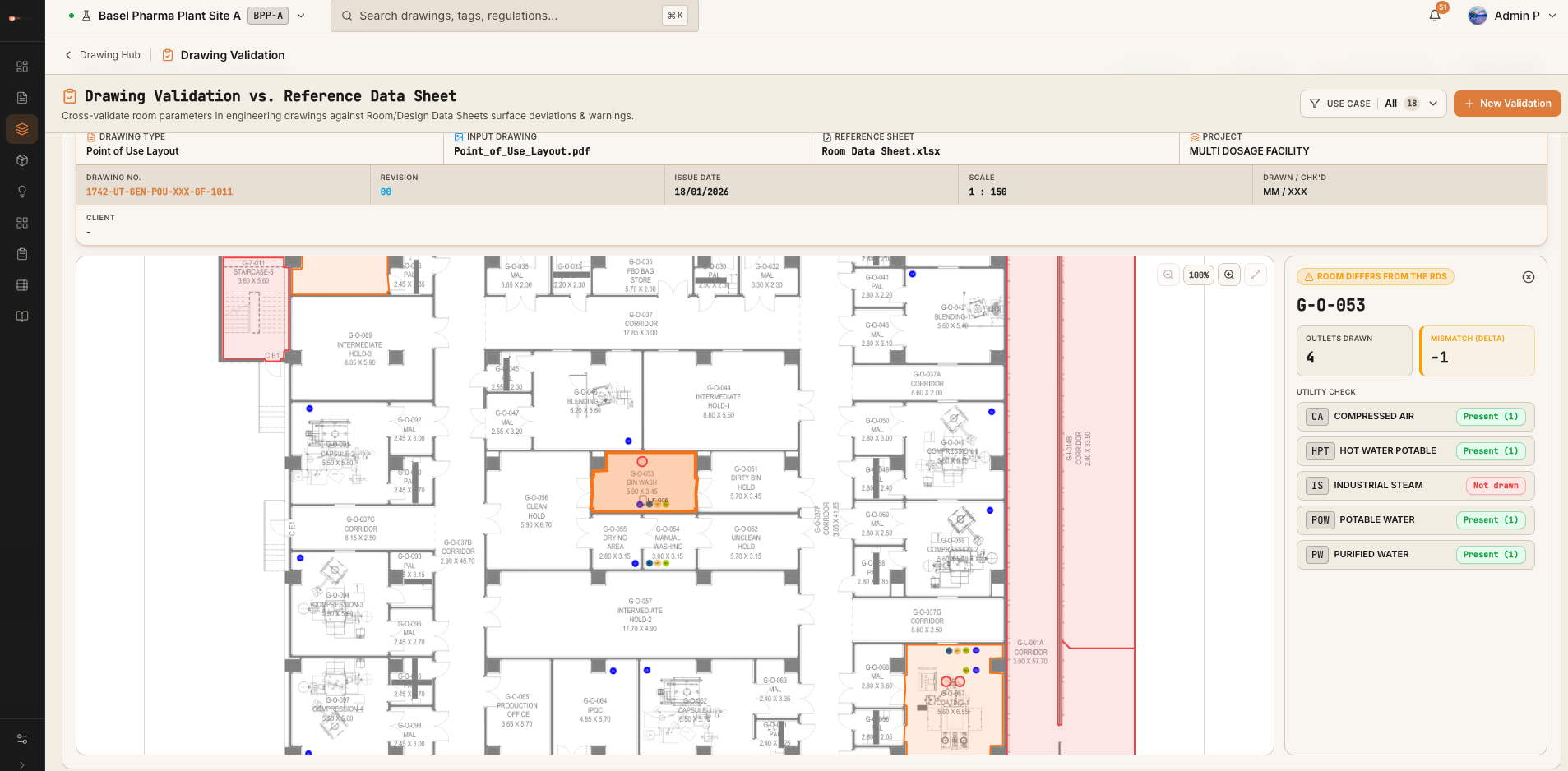Open the clipboard icon in sidebar
Viewport: 1568px width, 771px height.
pyautogui.click(x=22, y=254)
